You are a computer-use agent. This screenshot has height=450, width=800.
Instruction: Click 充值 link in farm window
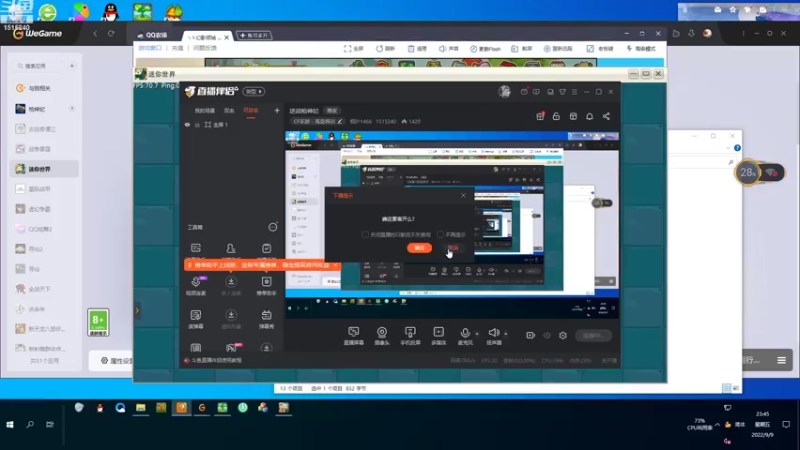177,48
